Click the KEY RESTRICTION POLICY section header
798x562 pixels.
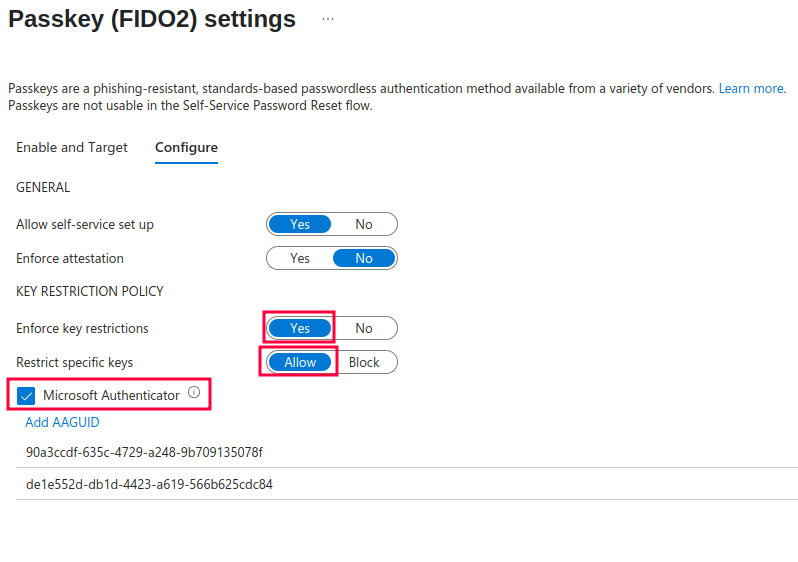90,291
